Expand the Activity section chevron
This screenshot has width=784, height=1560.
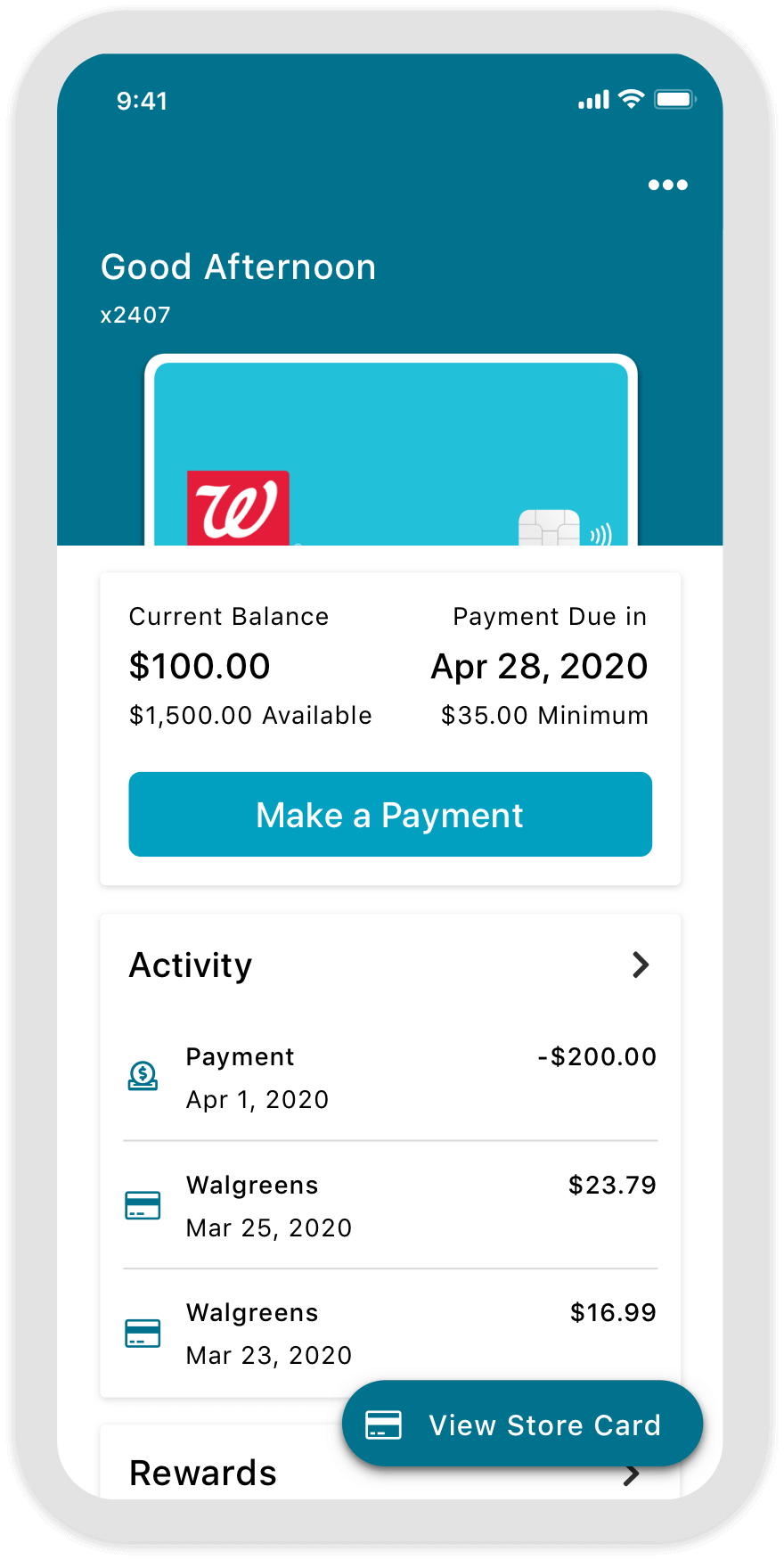[x=640, y=965]
